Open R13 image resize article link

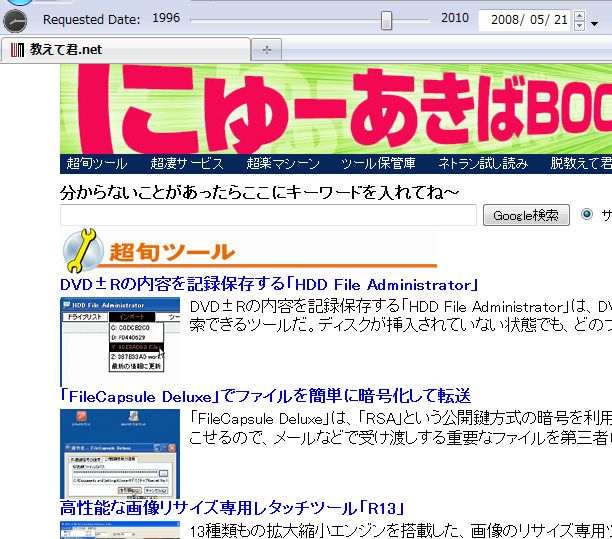(x=232, y=508)
